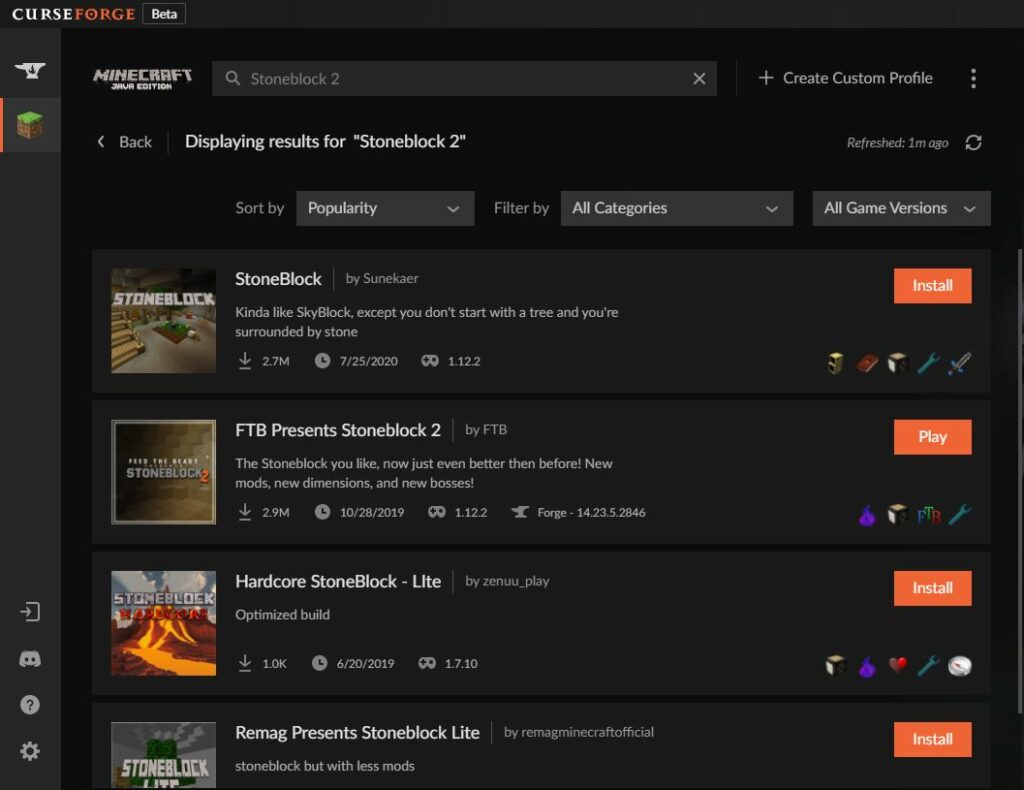Select the Minecraft grass block in the sidebar
This screenshot has width=1024, height=790.
pos(30,125)
